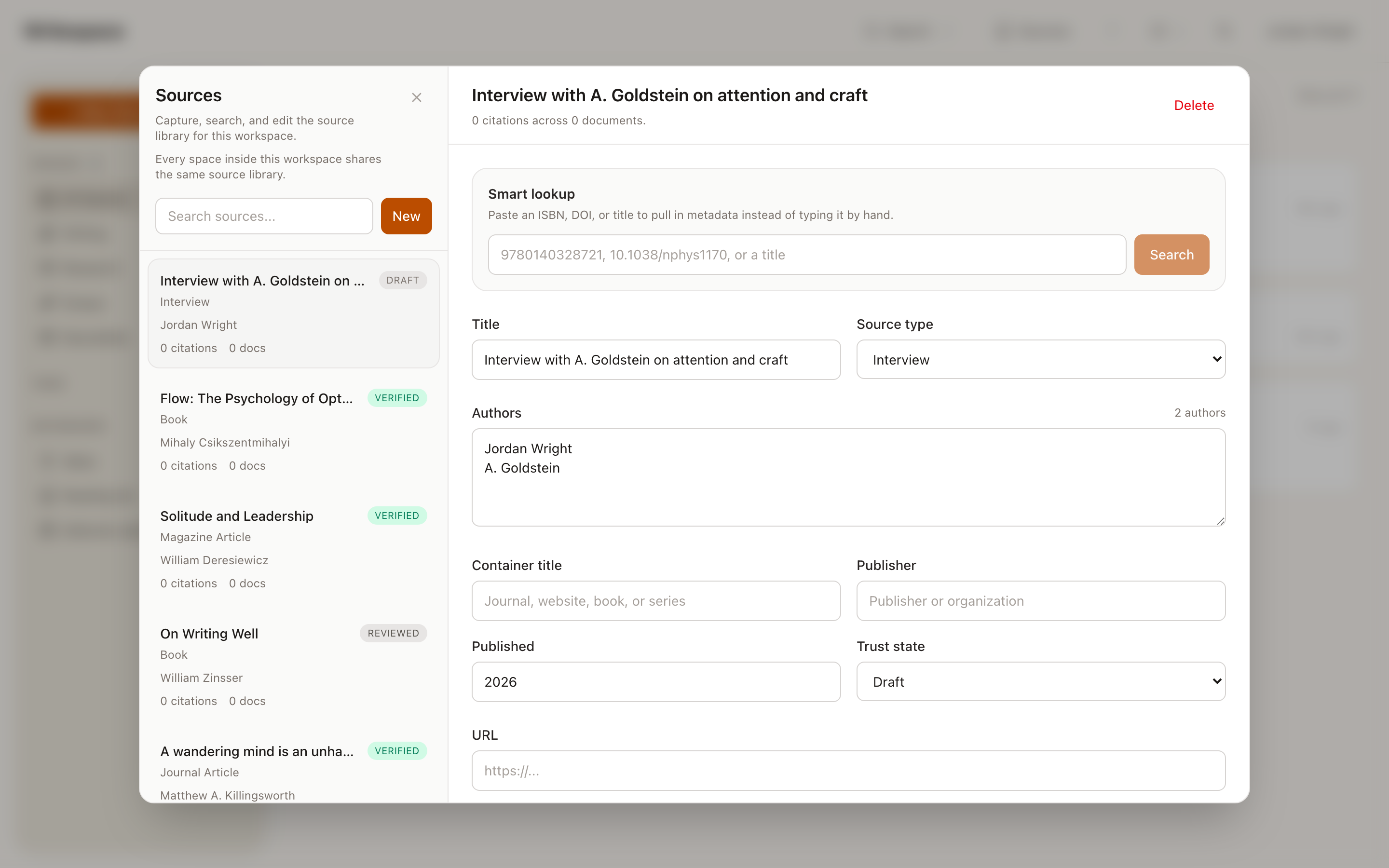1389x868 pixels.
Task: Click the URL input field
Action: [x=848, y=770]
